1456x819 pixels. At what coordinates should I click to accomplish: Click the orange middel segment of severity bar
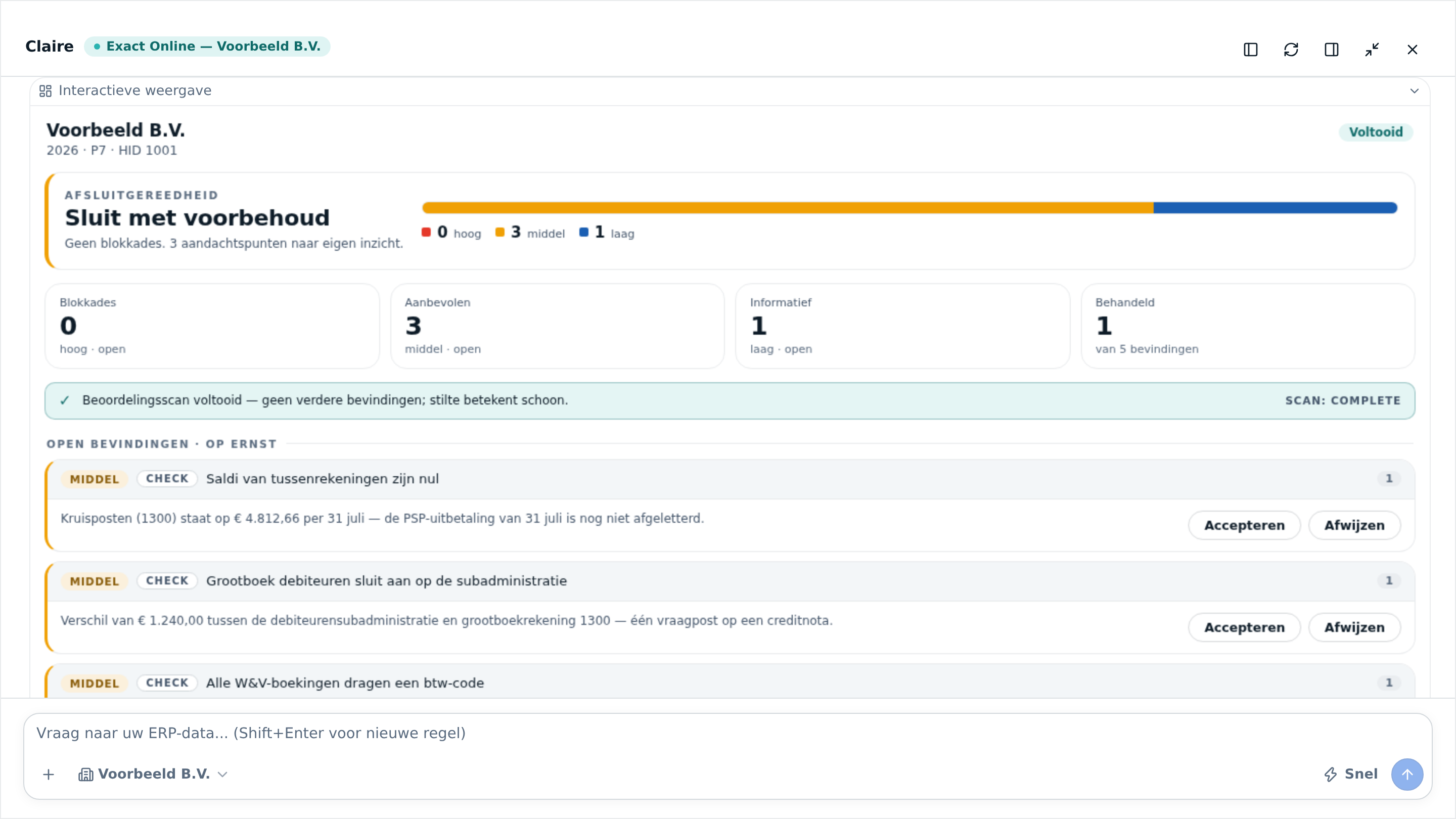tap(788, 208)
